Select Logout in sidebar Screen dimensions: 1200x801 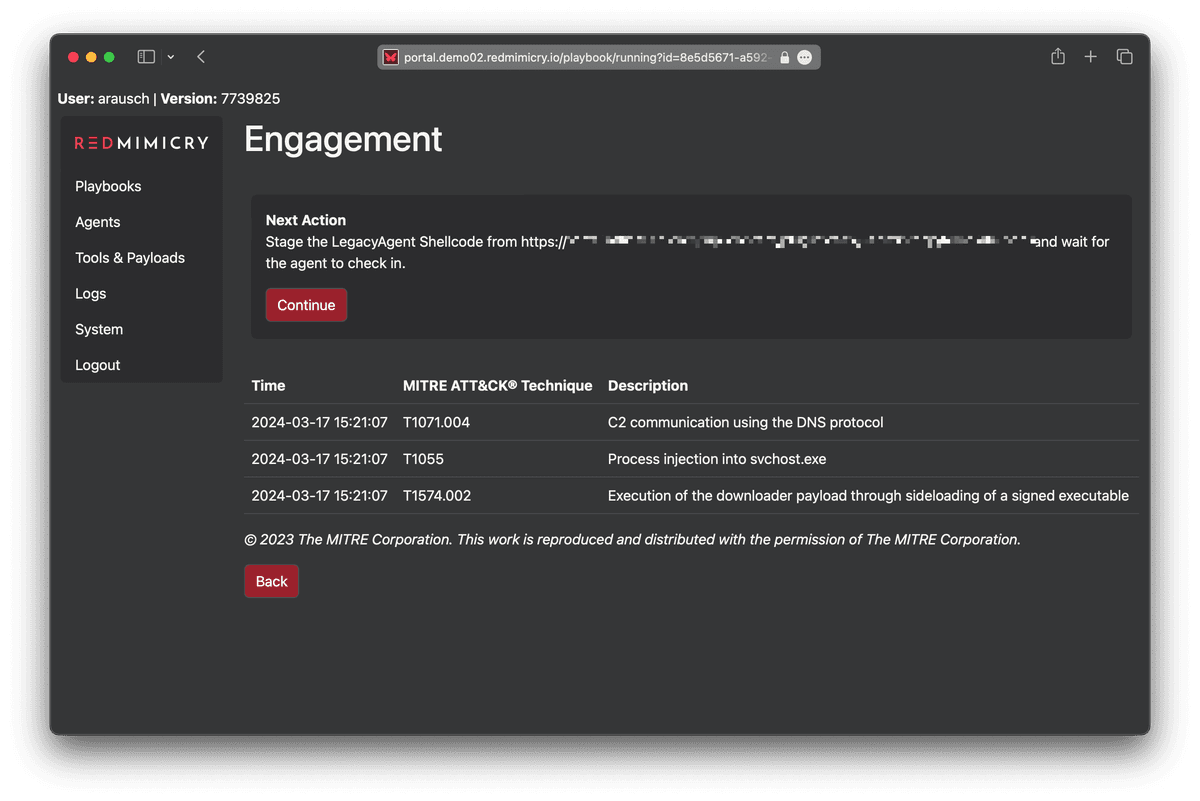(x=98, y=366)
